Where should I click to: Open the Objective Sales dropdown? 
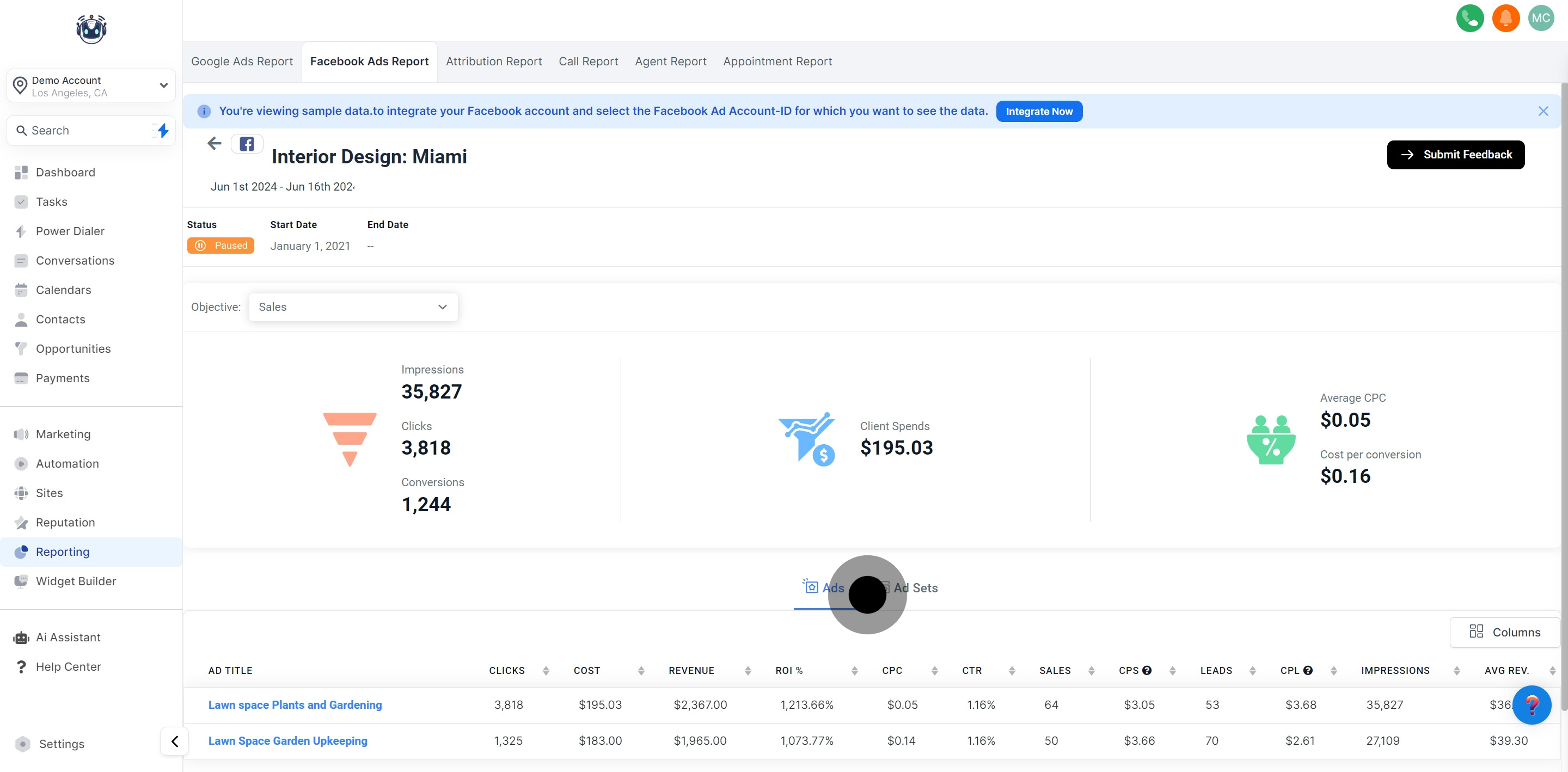tap(353, 308)
